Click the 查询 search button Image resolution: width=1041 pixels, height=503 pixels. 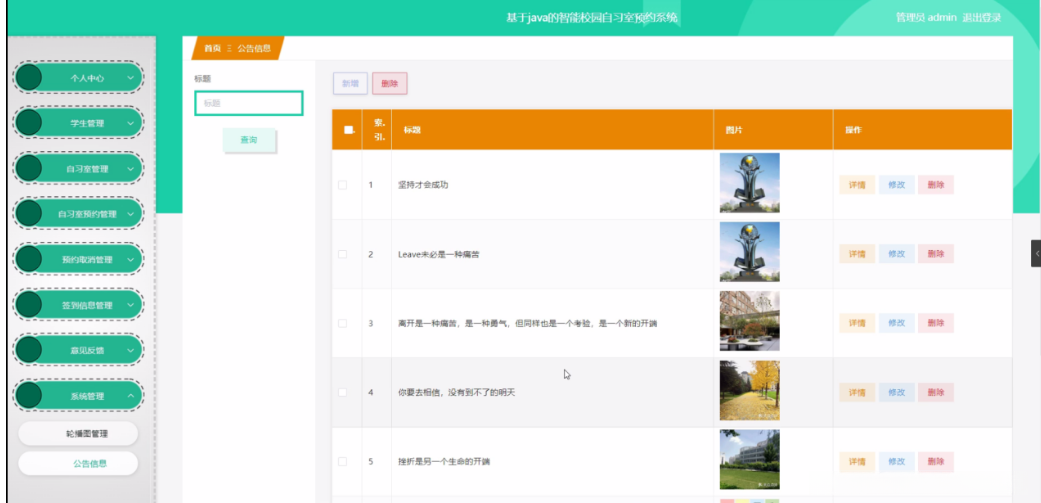249,140
